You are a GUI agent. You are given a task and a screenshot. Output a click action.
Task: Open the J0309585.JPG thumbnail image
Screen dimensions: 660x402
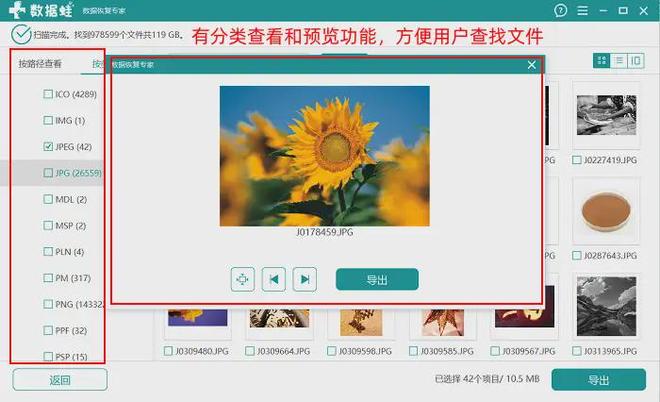pos(443,322)
